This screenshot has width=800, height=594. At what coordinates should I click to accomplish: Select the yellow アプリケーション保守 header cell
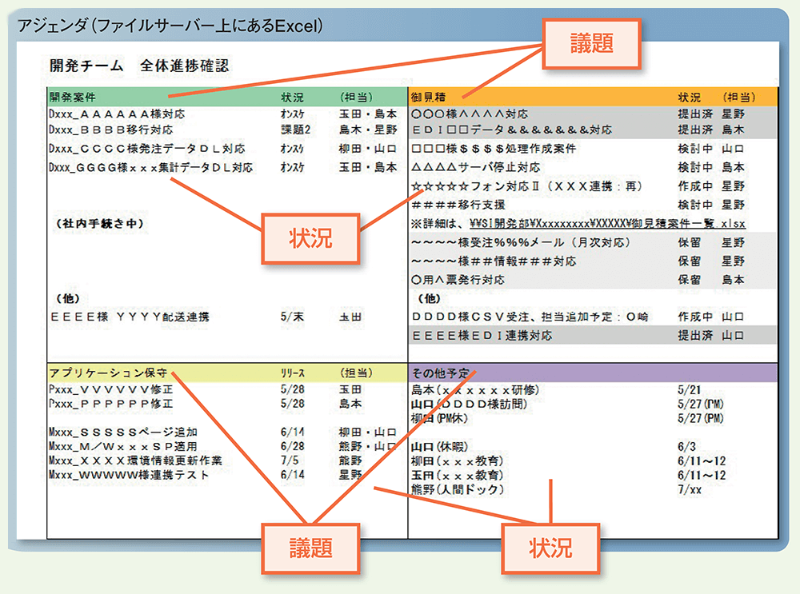107,371
